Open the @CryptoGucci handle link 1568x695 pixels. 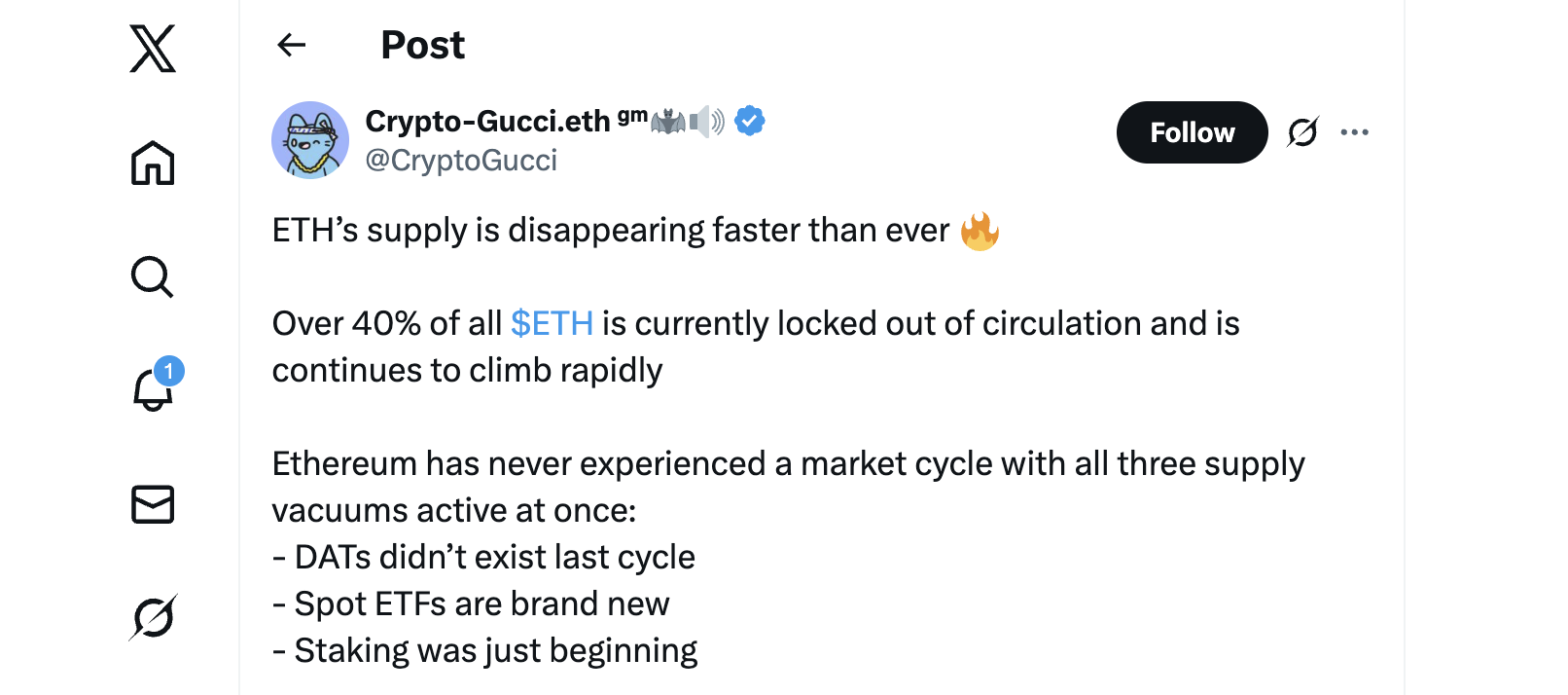461,161
